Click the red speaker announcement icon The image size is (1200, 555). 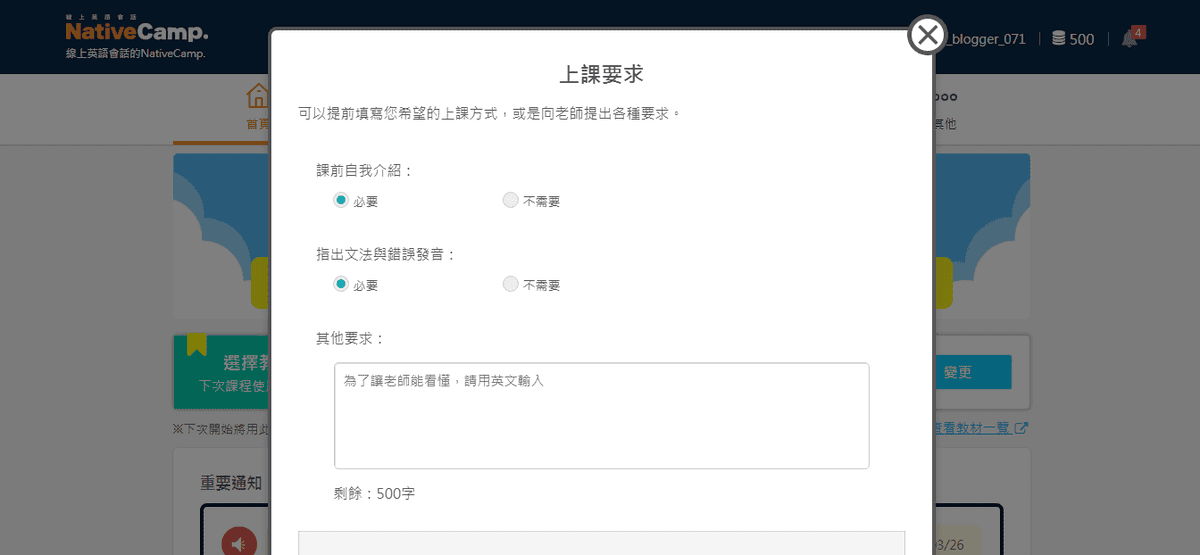pos(238,543)
